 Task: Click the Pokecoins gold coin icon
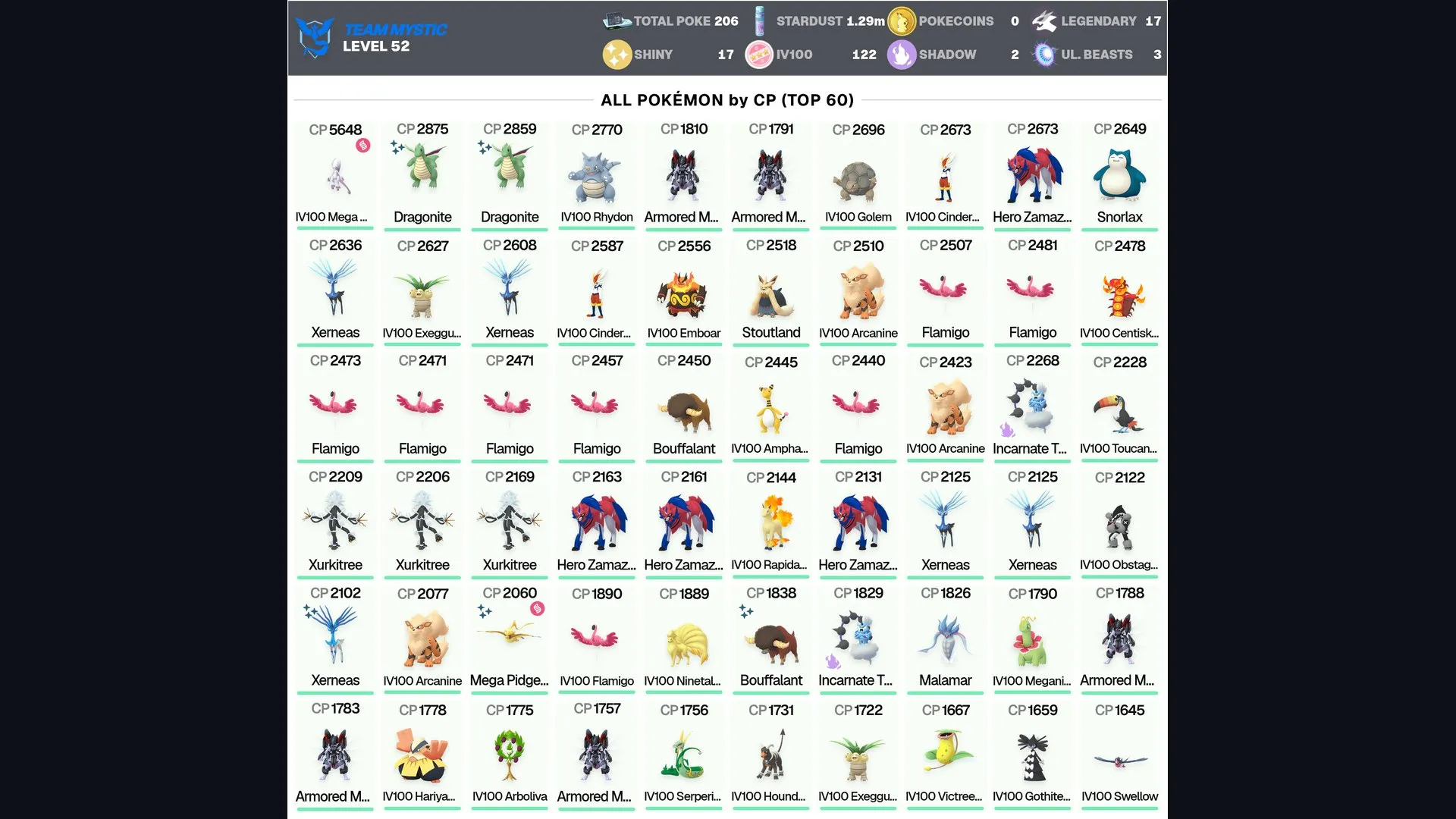902,21
